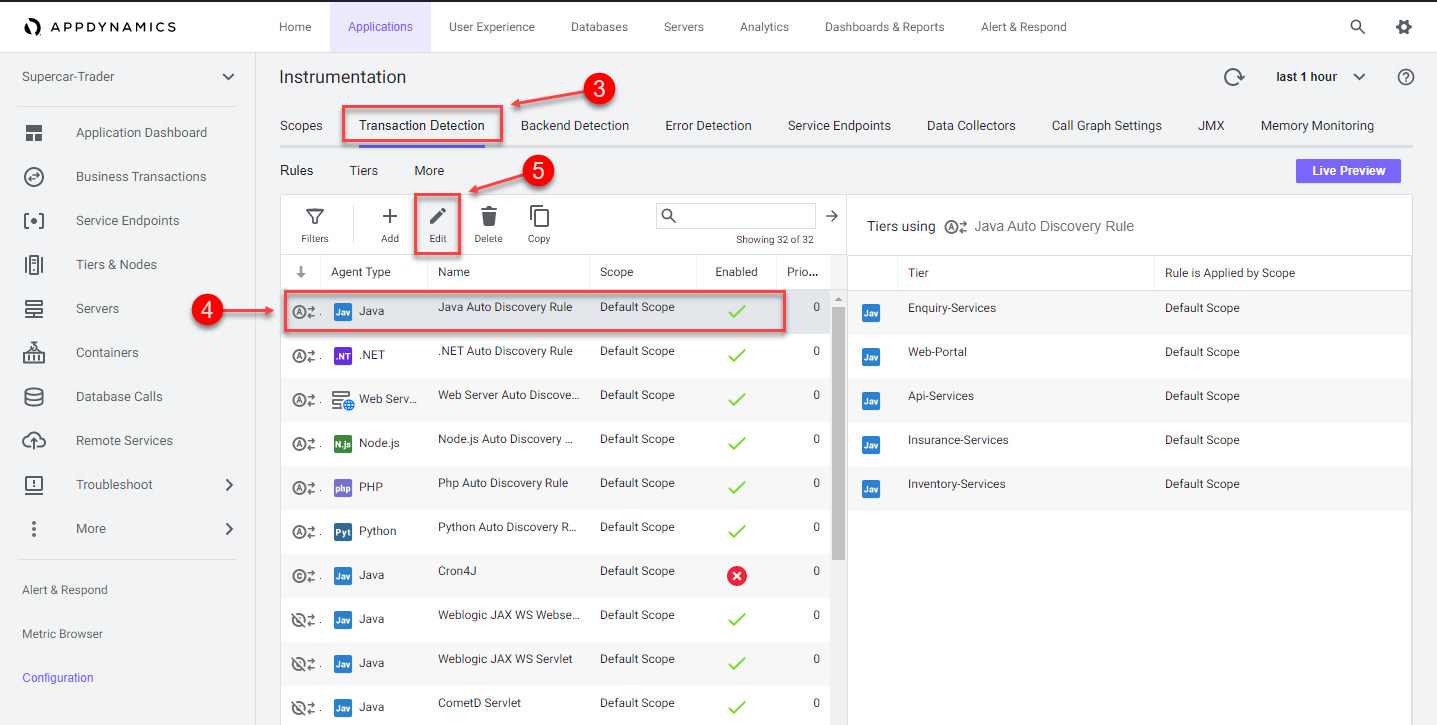
Task: Open the help question mark icon
Action: coord(1406,77)
